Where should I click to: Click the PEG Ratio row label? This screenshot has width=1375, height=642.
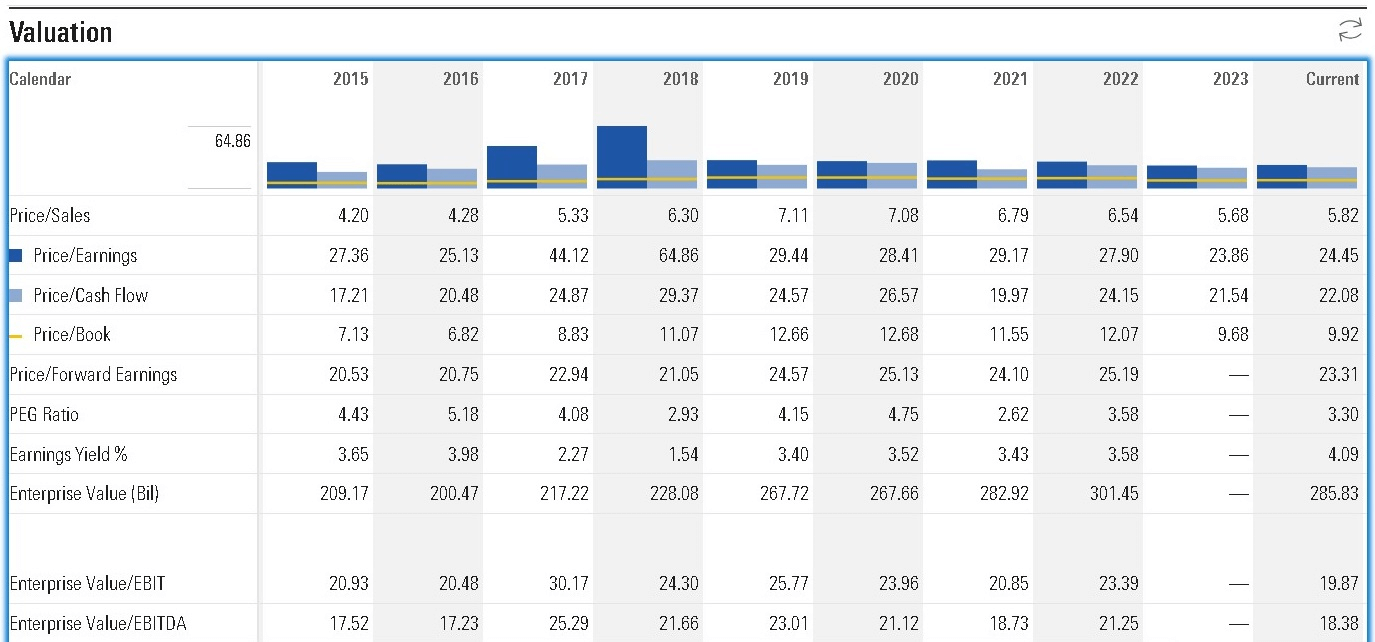pyautogui.click(x=43, y=415)
